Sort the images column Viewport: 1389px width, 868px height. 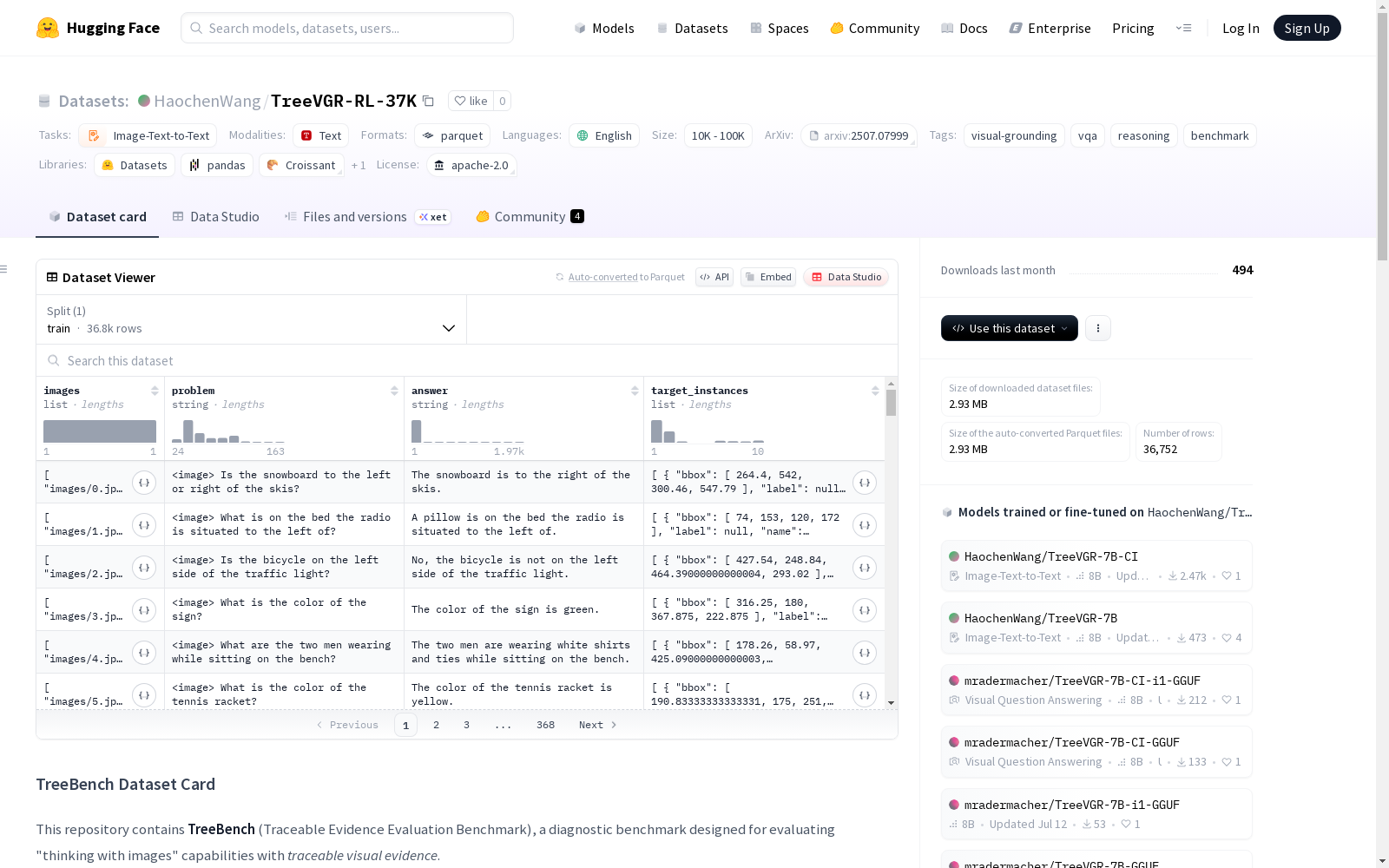(155, 391)
